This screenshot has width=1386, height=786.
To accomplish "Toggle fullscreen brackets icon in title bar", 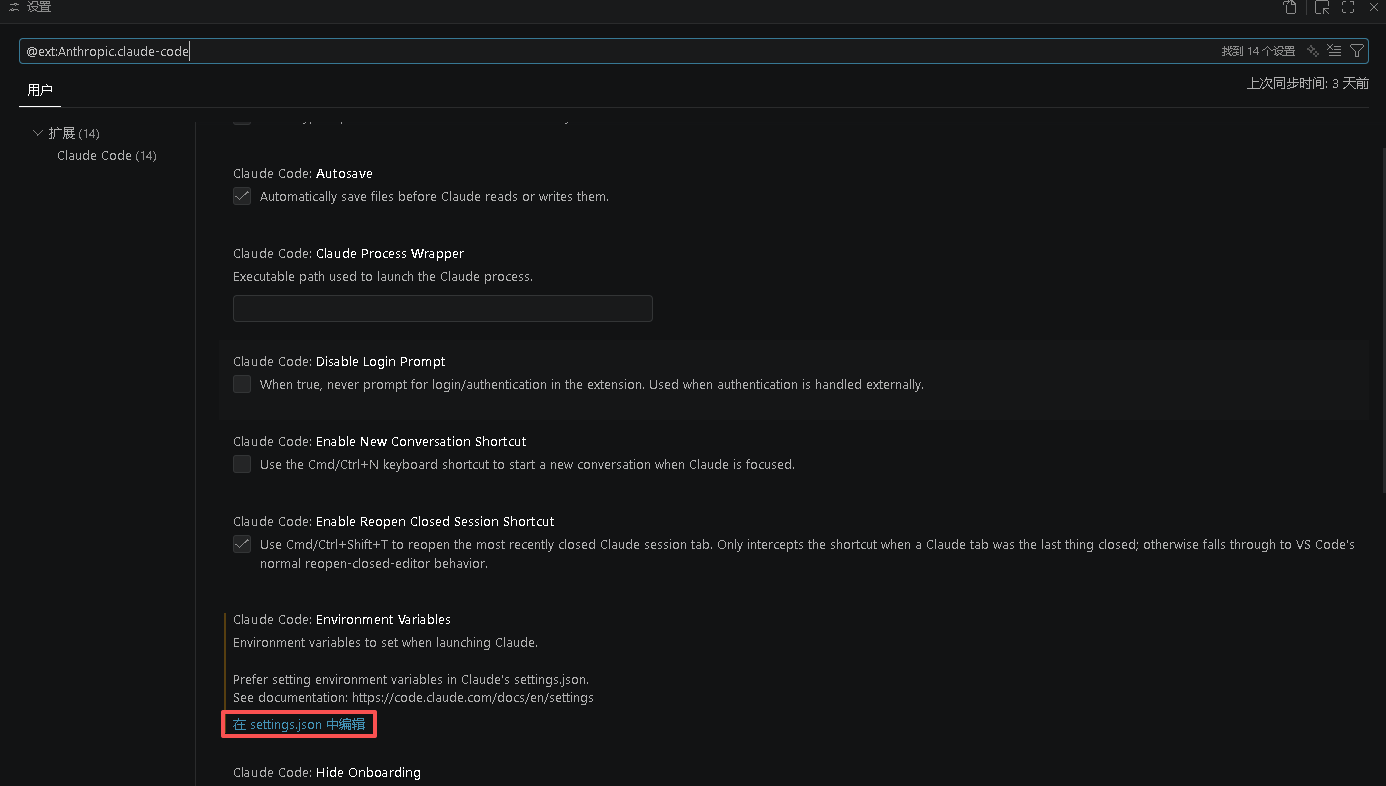I will tap(1348, 7).
